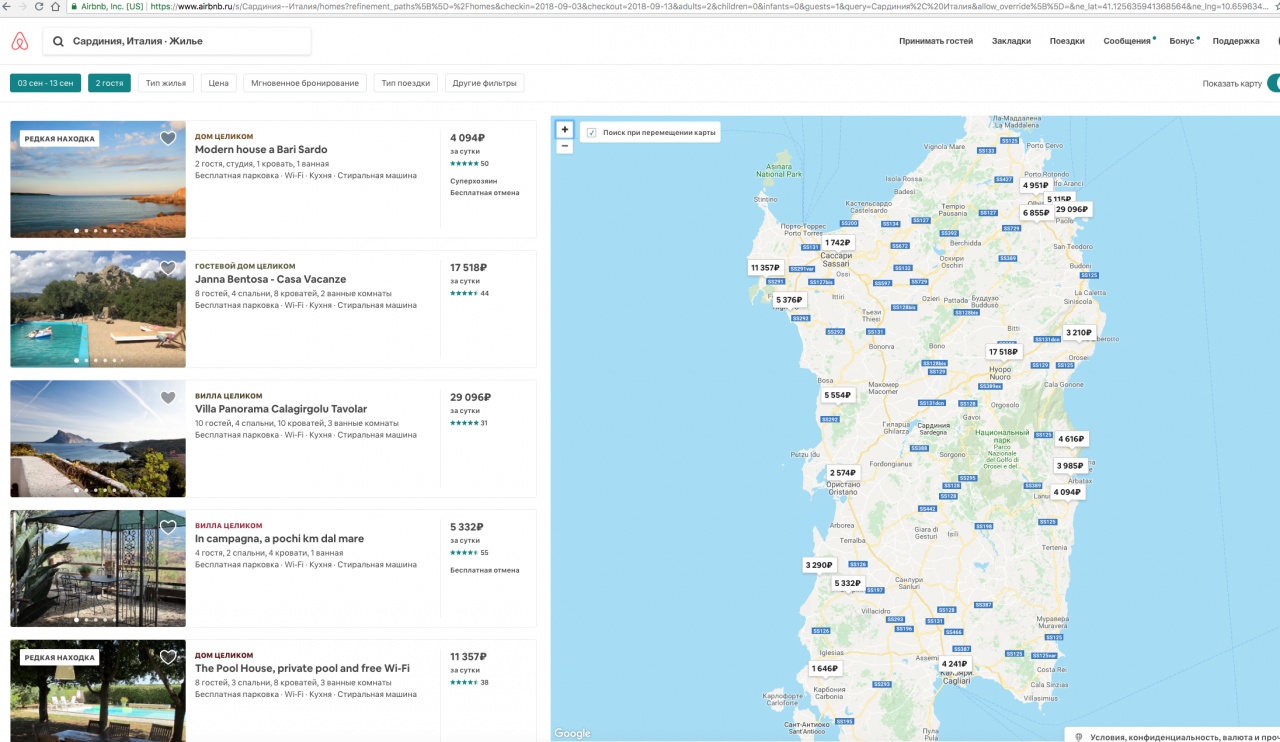
Task: Heart the Janna Bentosa listing photo
Action: click(x=168, y=268)
